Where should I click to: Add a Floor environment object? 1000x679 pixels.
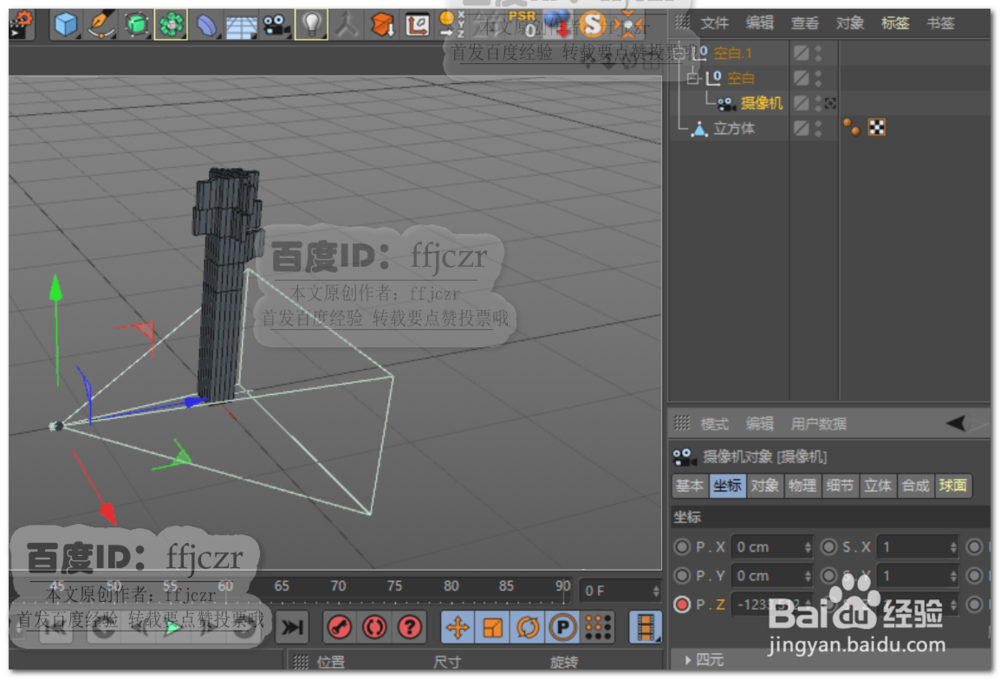(x=242, y=26)
